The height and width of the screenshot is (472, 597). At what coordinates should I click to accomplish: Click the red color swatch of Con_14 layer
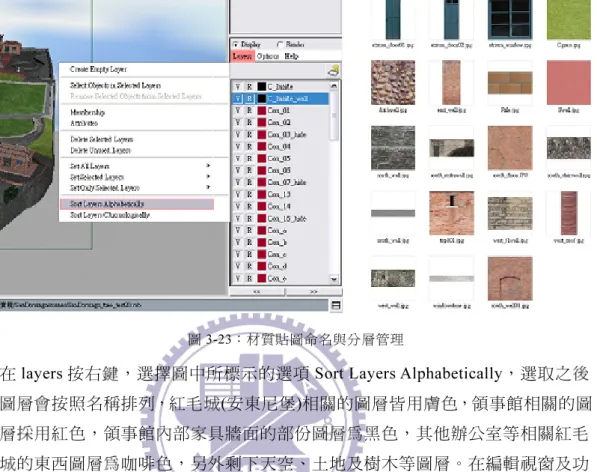coord(262,206)
